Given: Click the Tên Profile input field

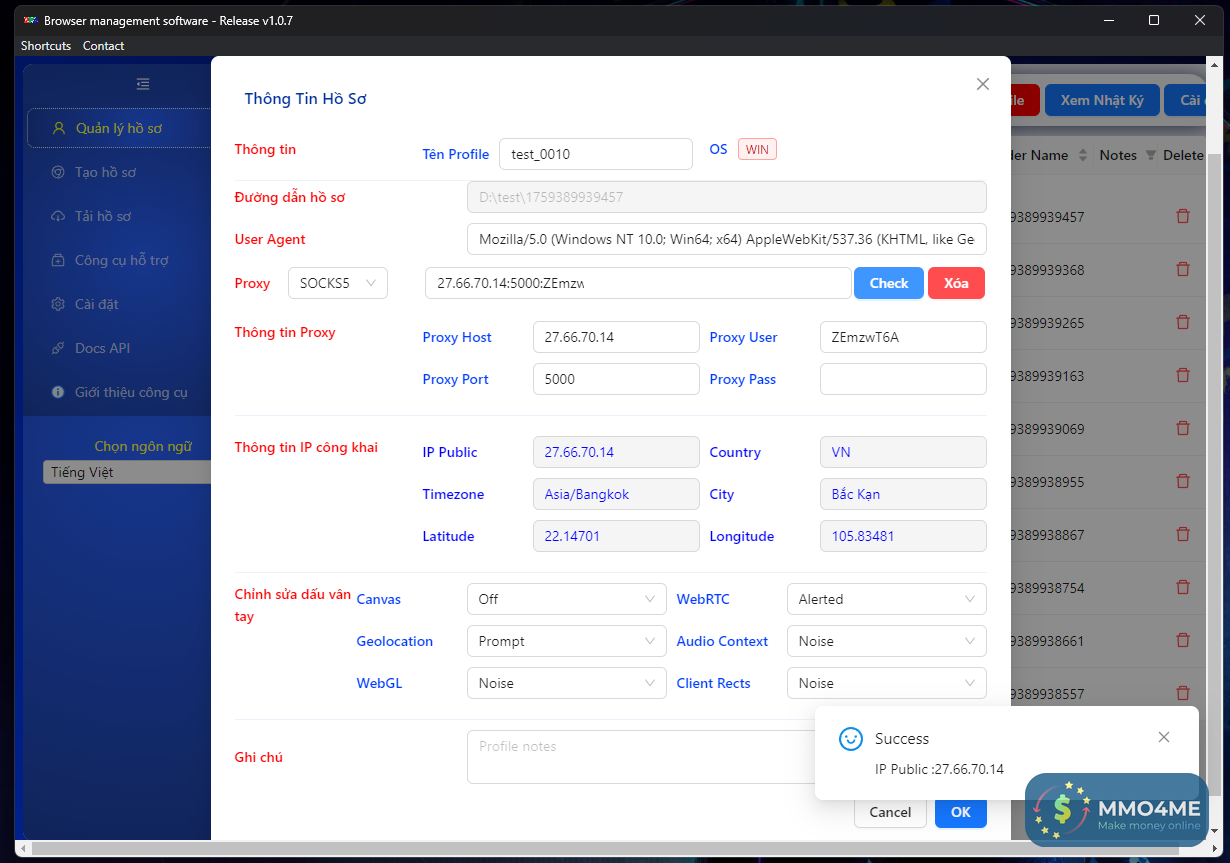Looking at the screenshot, I should pos(596,154).
